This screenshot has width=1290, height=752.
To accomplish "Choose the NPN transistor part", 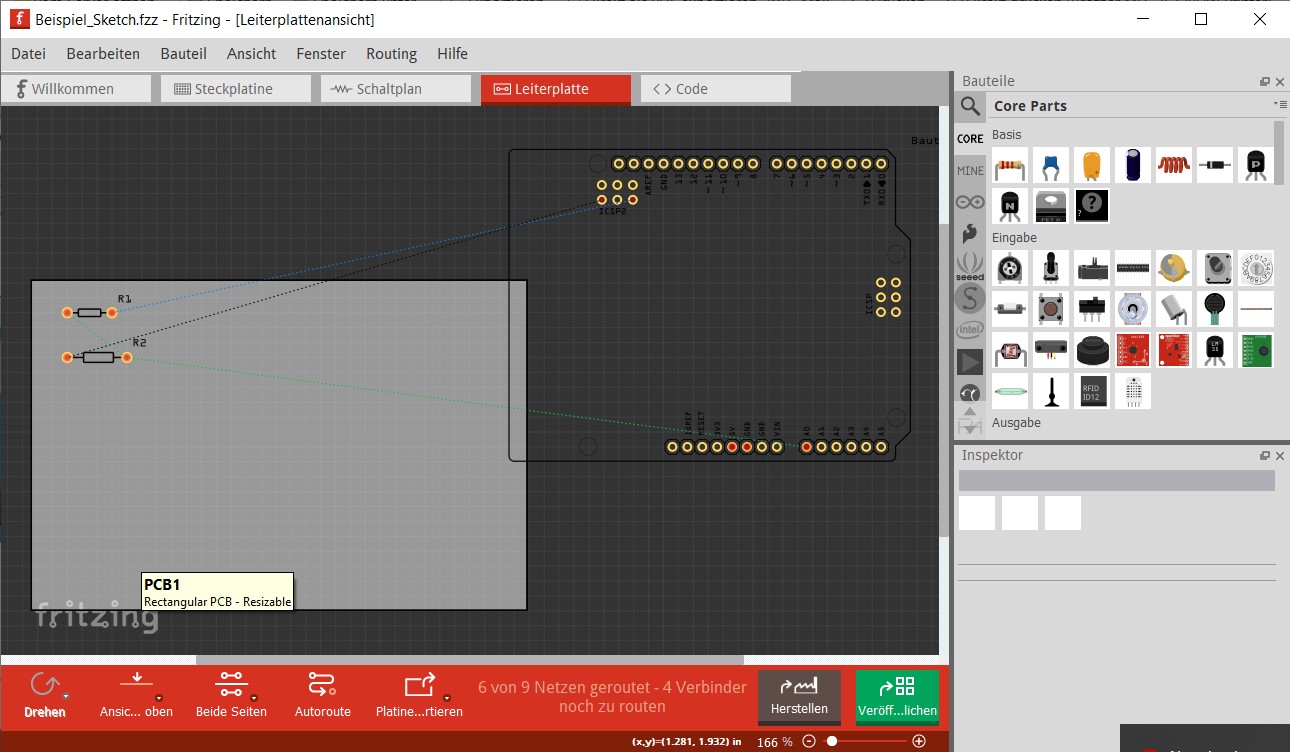I will click(1011, 206).
